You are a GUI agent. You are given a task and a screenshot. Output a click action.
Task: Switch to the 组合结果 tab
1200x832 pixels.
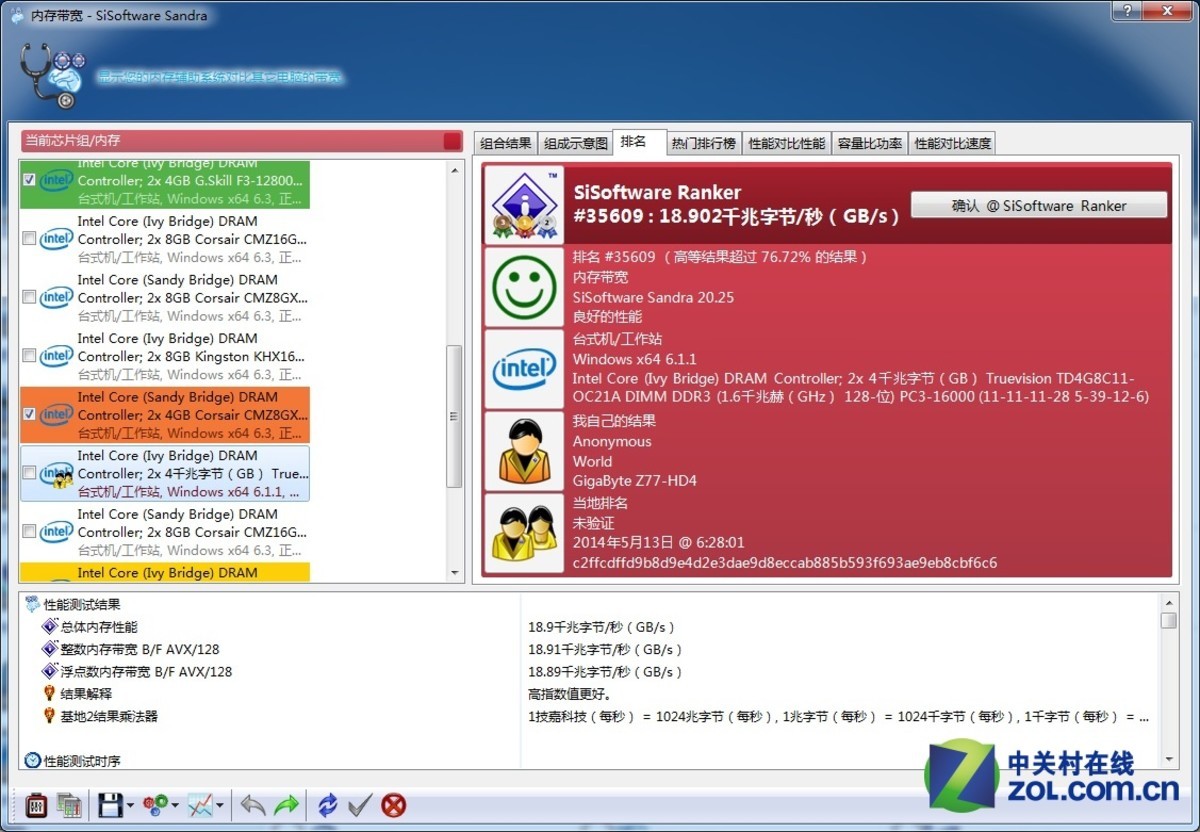(x=505, y=143)
